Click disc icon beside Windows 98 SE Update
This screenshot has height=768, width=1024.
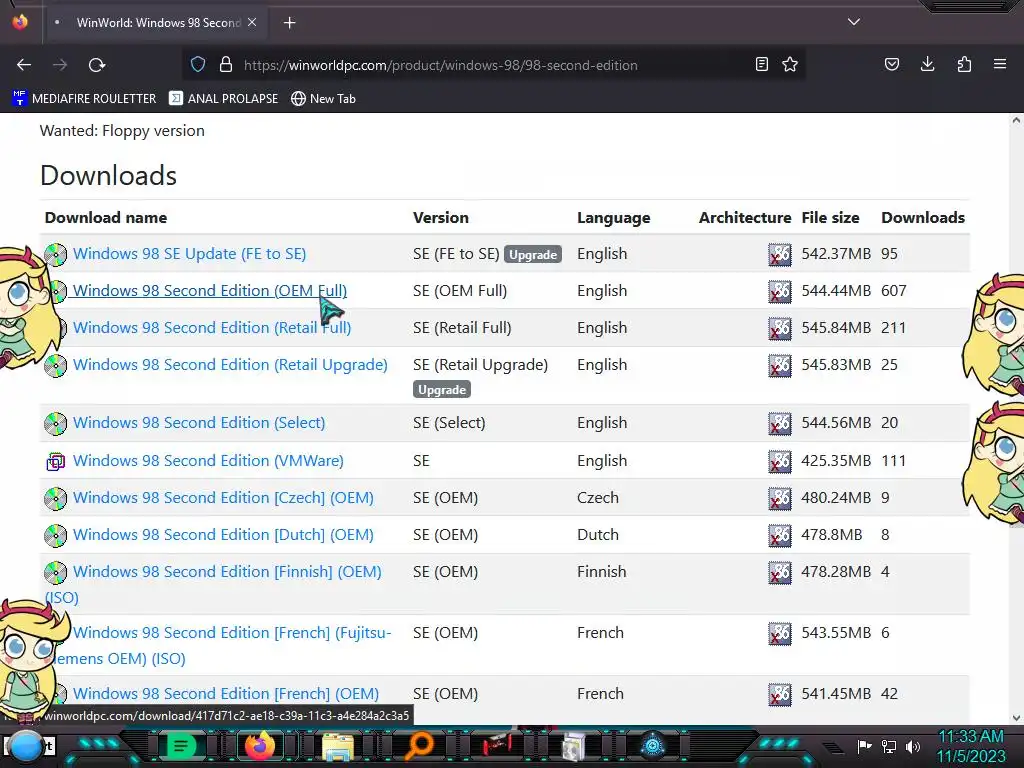point(56,255)
